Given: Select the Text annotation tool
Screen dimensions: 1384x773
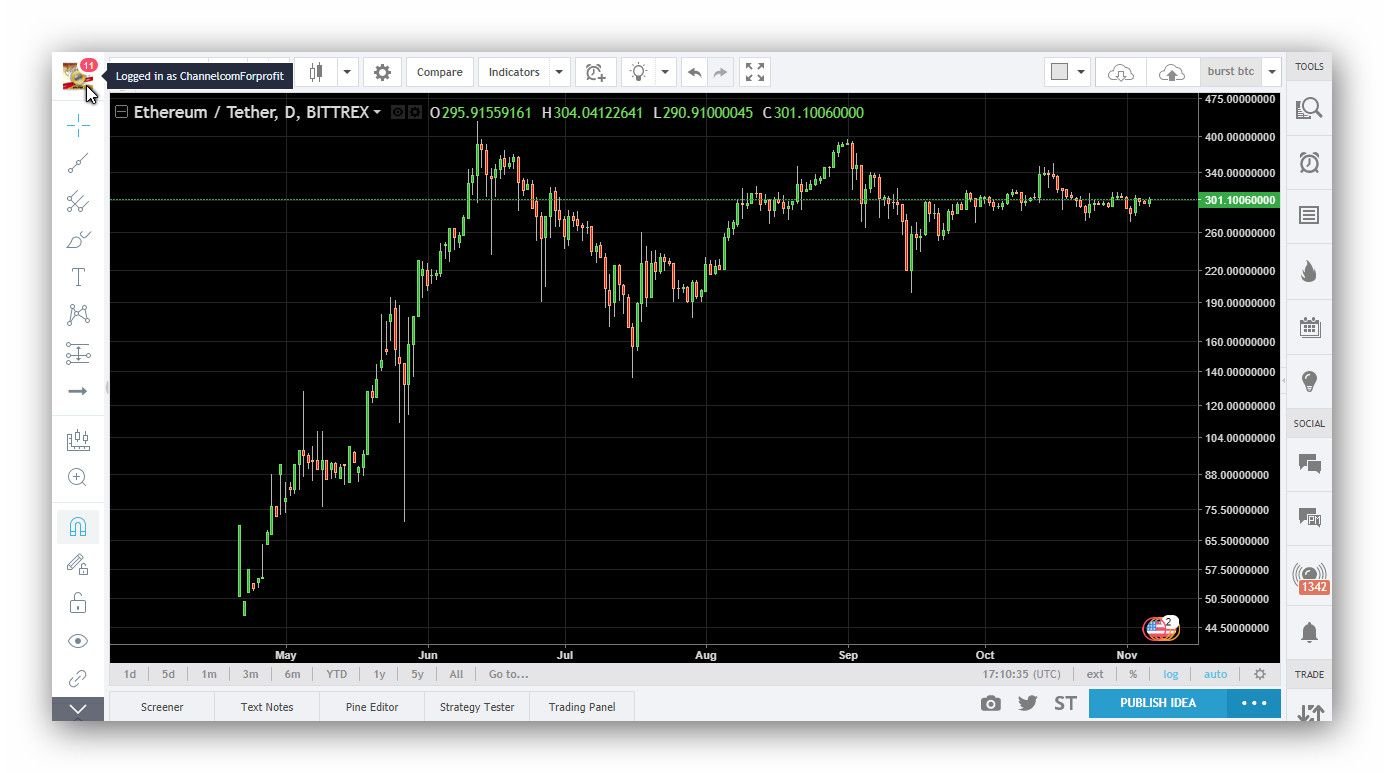Looking at the screenshot, I should click(x=78, y=277).
